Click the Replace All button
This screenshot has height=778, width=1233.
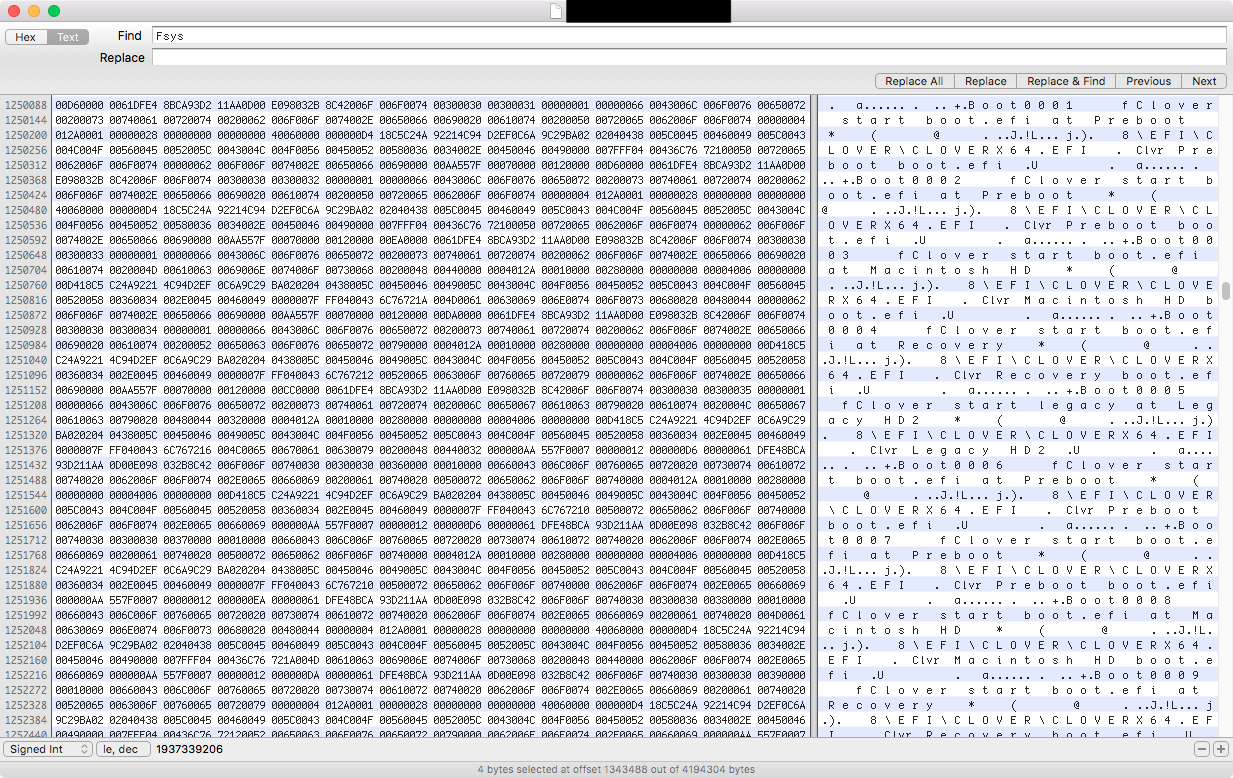(x=914, y=81)
